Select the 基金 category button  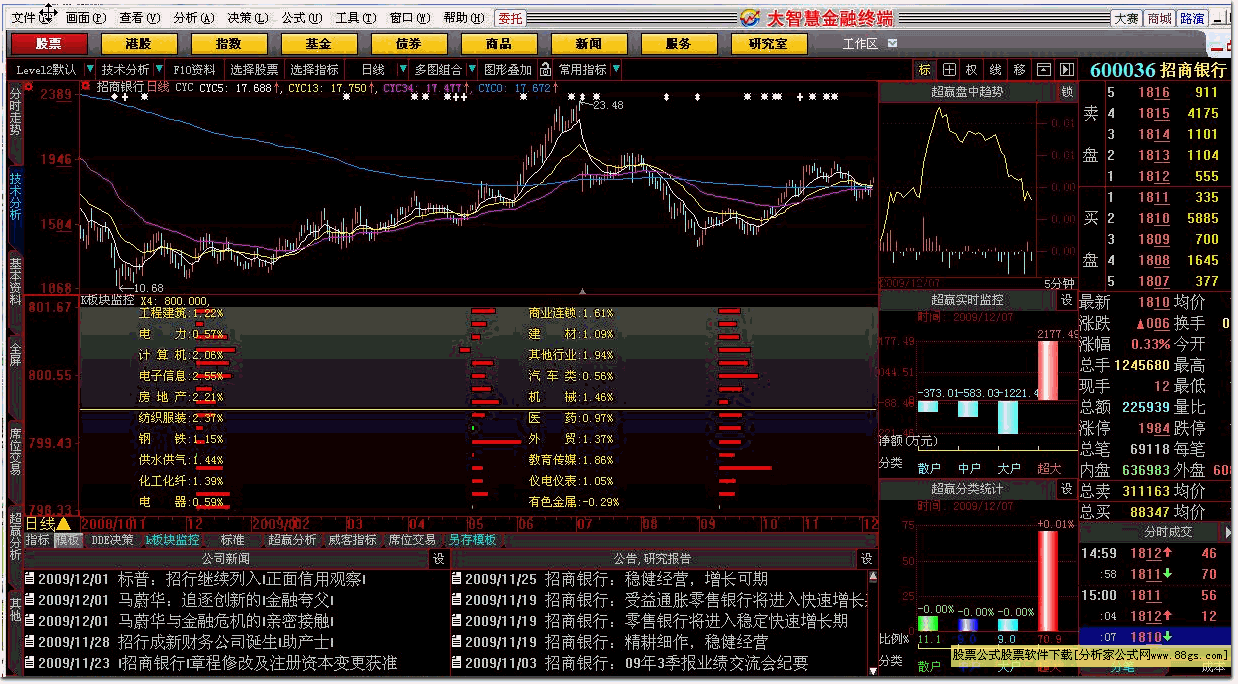click(319, 44)
